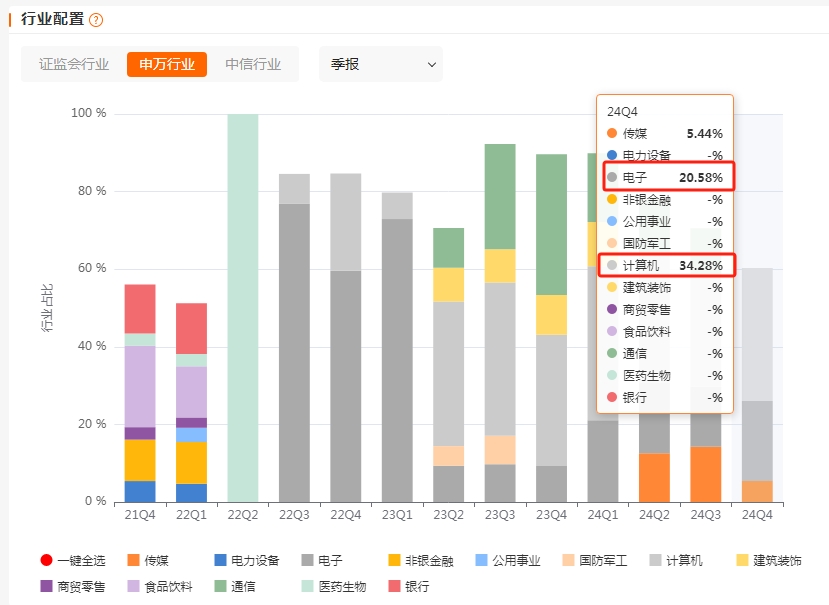Click the 23Q1 axis label
Screen dimensions: 829x605
(x=397, y=515)
